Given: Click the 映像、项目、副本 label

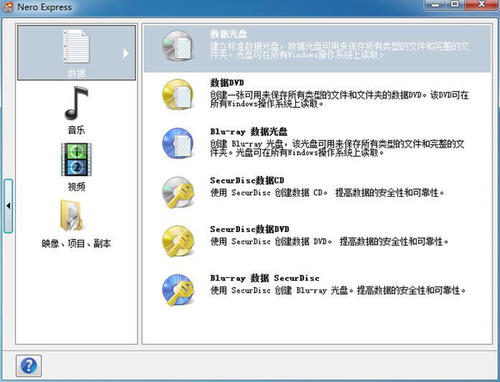Looking at the screenshot, I should point(76,244).
